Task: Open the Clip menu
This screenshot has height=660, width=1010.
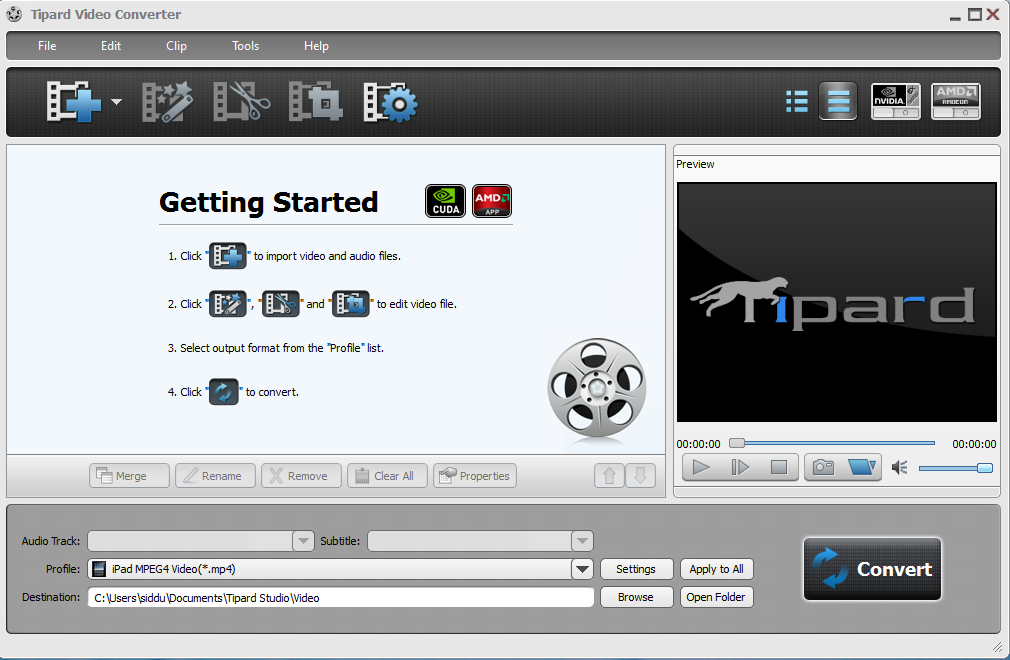Action: (176, 46)
